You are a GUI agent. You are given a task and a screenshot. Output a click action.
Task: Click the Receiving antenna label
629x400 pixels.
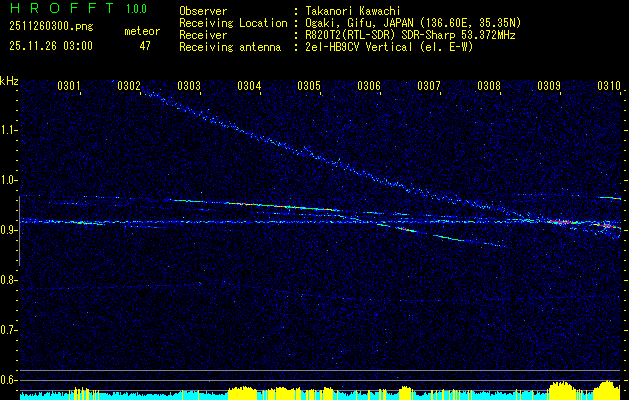[x=230, y=47]
